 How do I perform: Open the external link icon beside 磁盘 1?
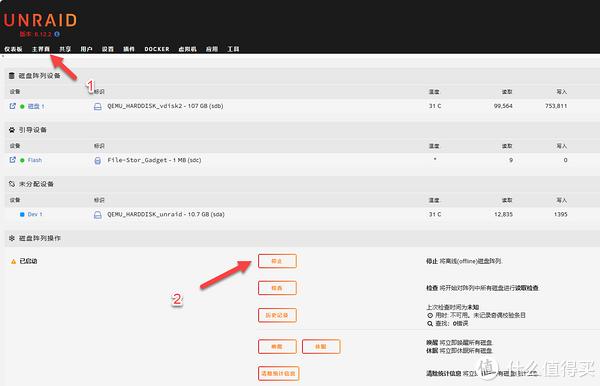pyautogui.click(x=13, y=106)
